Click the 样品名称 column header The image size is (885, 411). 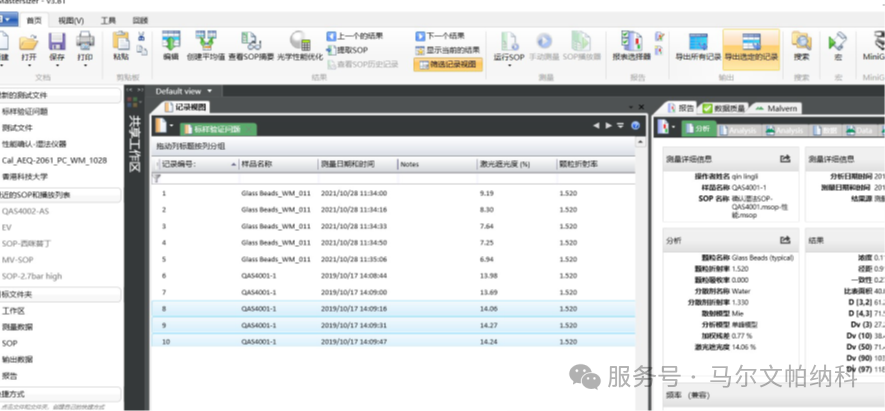point(258,164)
